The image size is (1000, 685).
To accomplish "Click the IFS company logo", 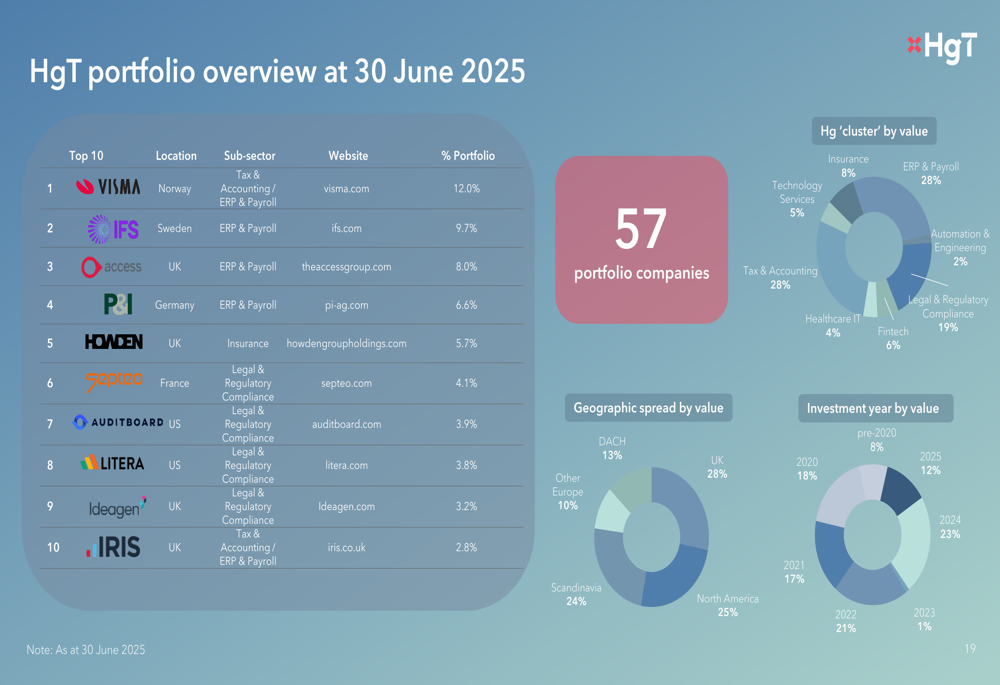I will pos(112,229).
